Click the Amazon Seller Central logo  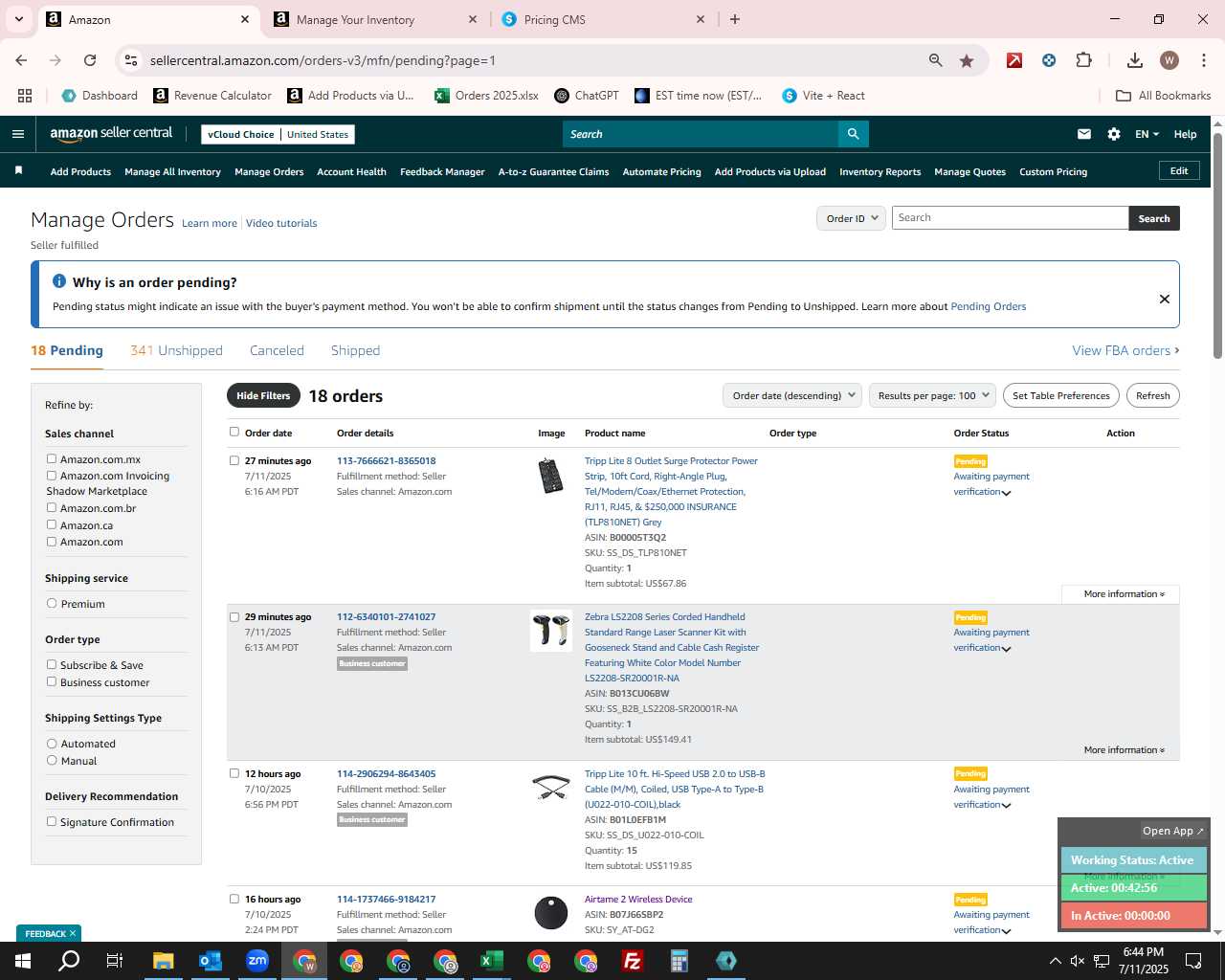click(111, 134)
